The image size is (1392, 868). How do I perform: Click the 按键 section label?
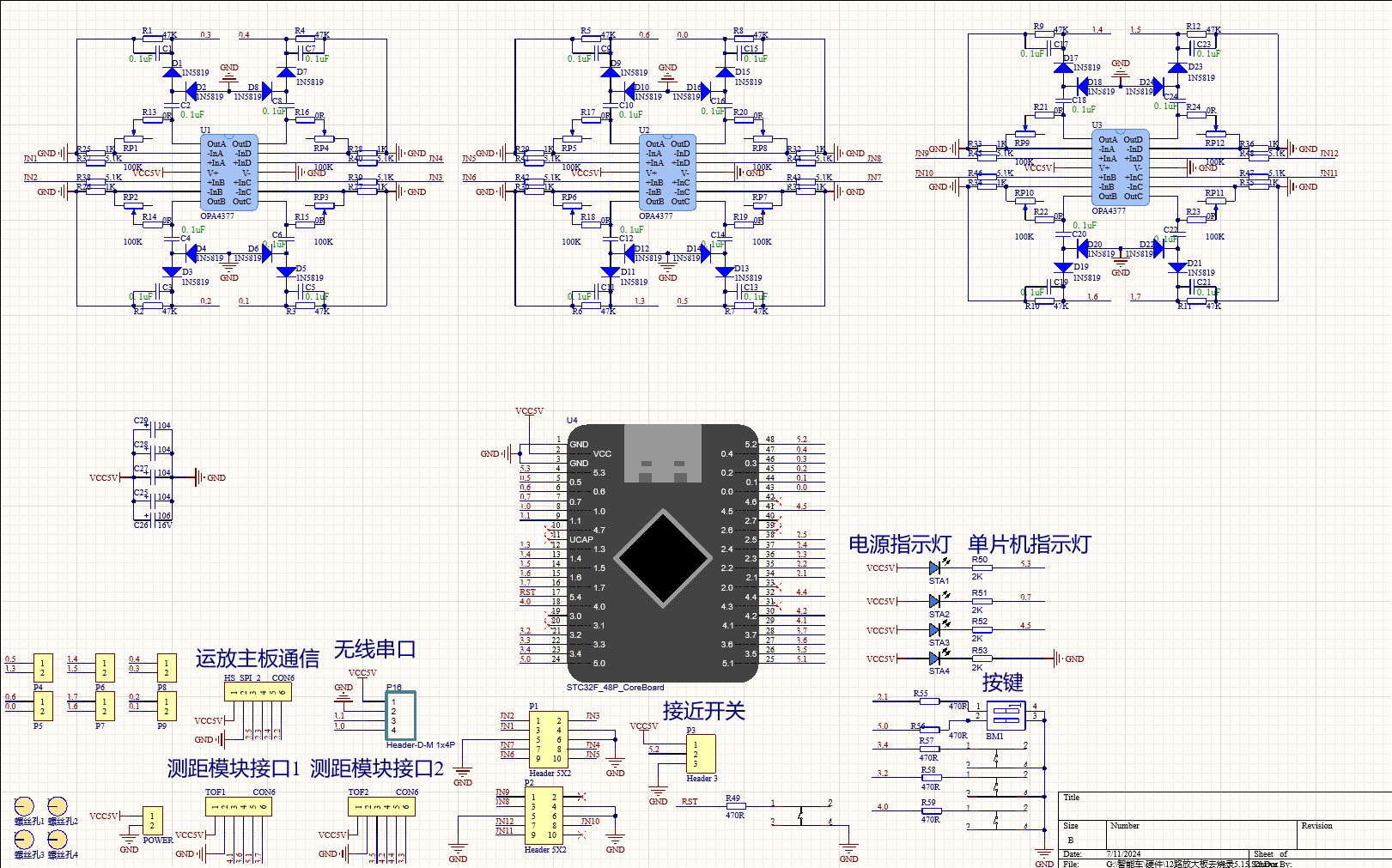1002,683
